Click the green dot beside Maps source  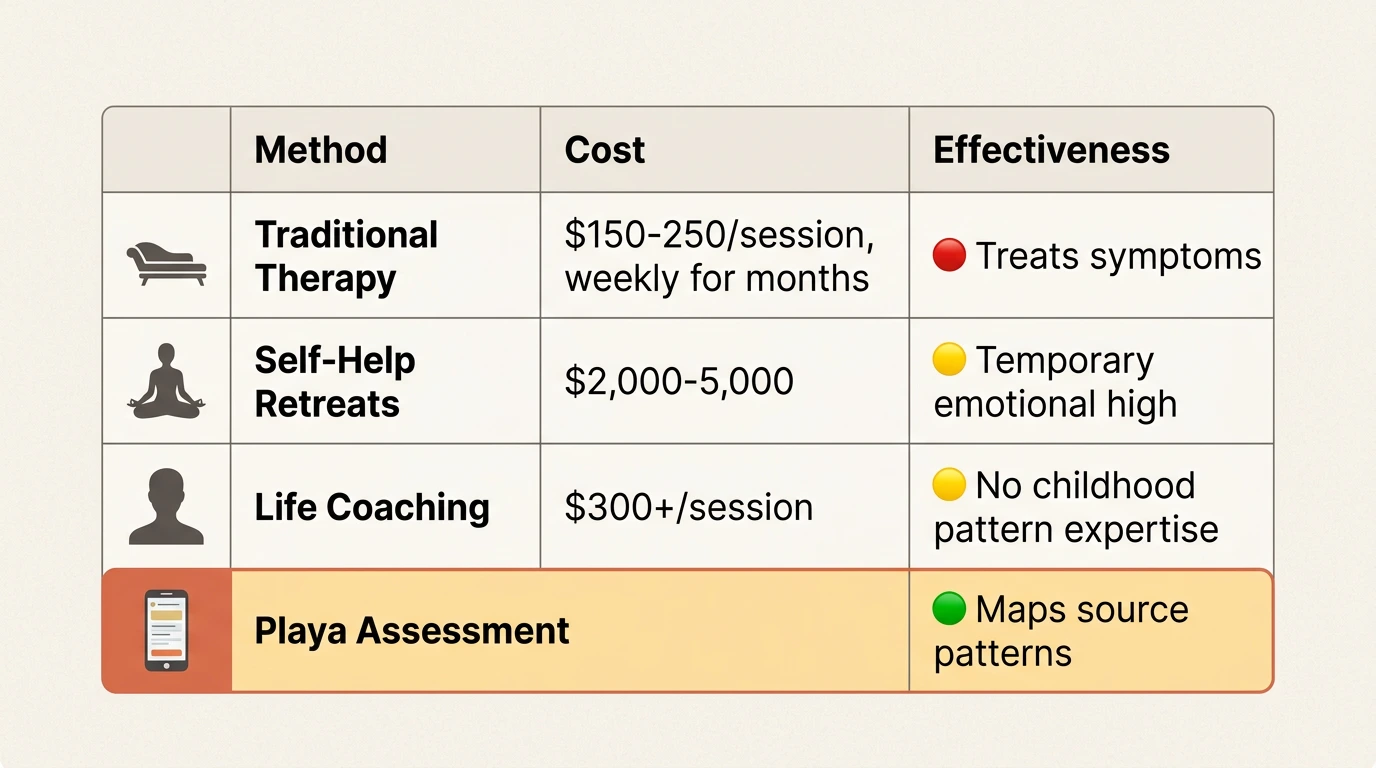pos(949,609)
